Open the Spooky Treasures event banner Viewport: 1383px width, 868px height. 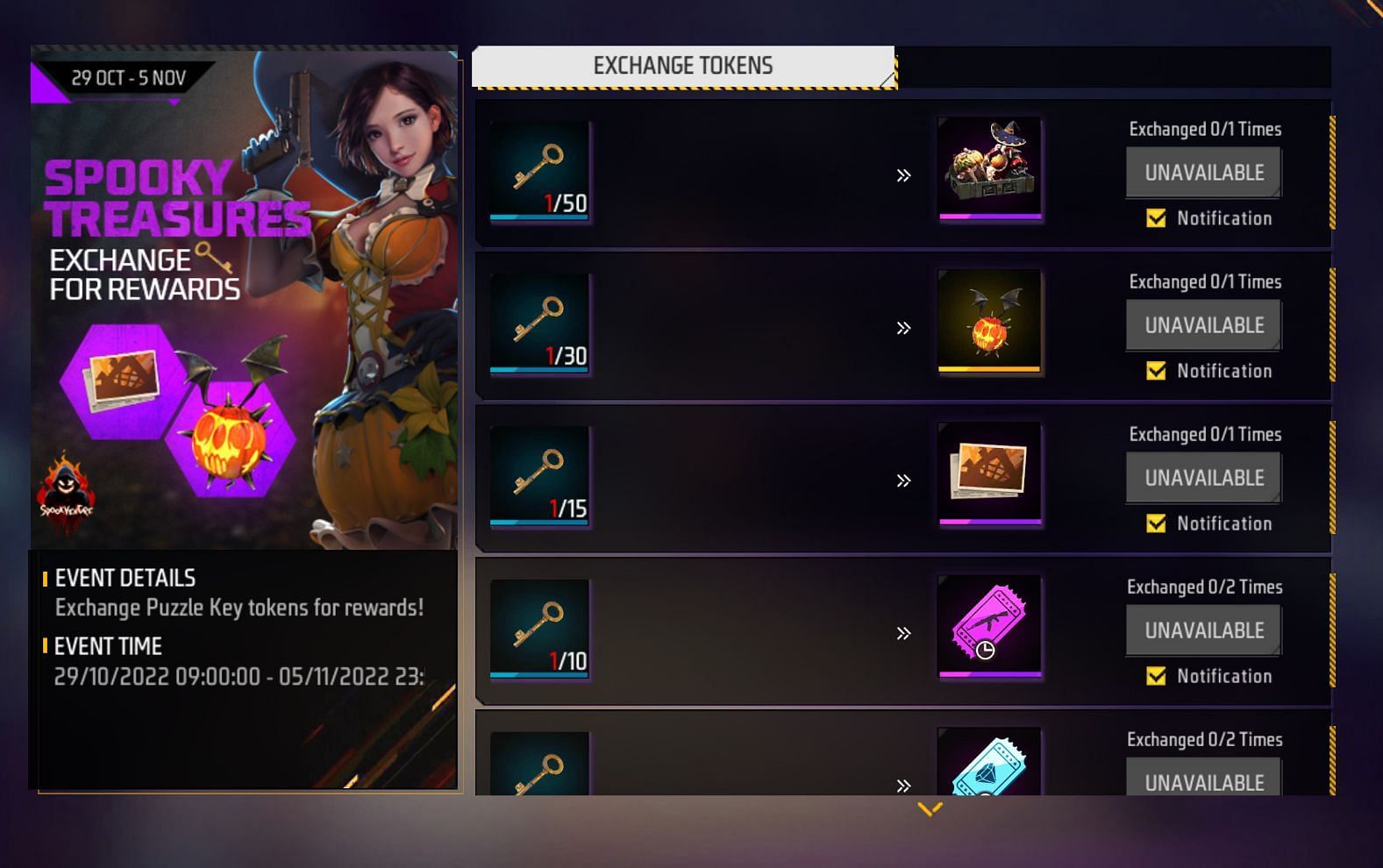[244, 298]
